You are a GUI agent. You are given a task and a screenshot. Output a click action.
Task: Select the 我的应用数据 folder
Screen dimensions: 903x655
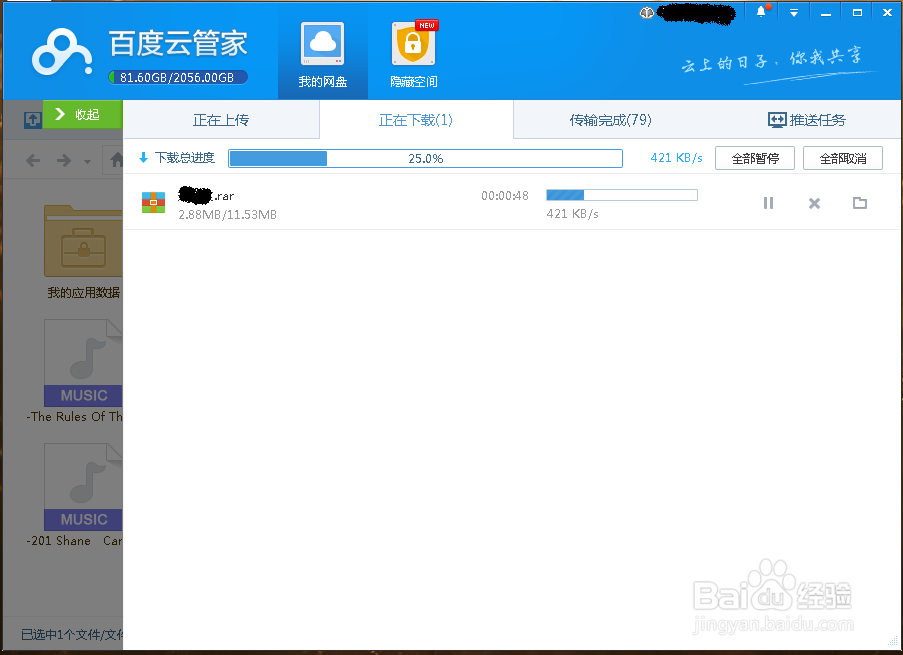(84, 252)
